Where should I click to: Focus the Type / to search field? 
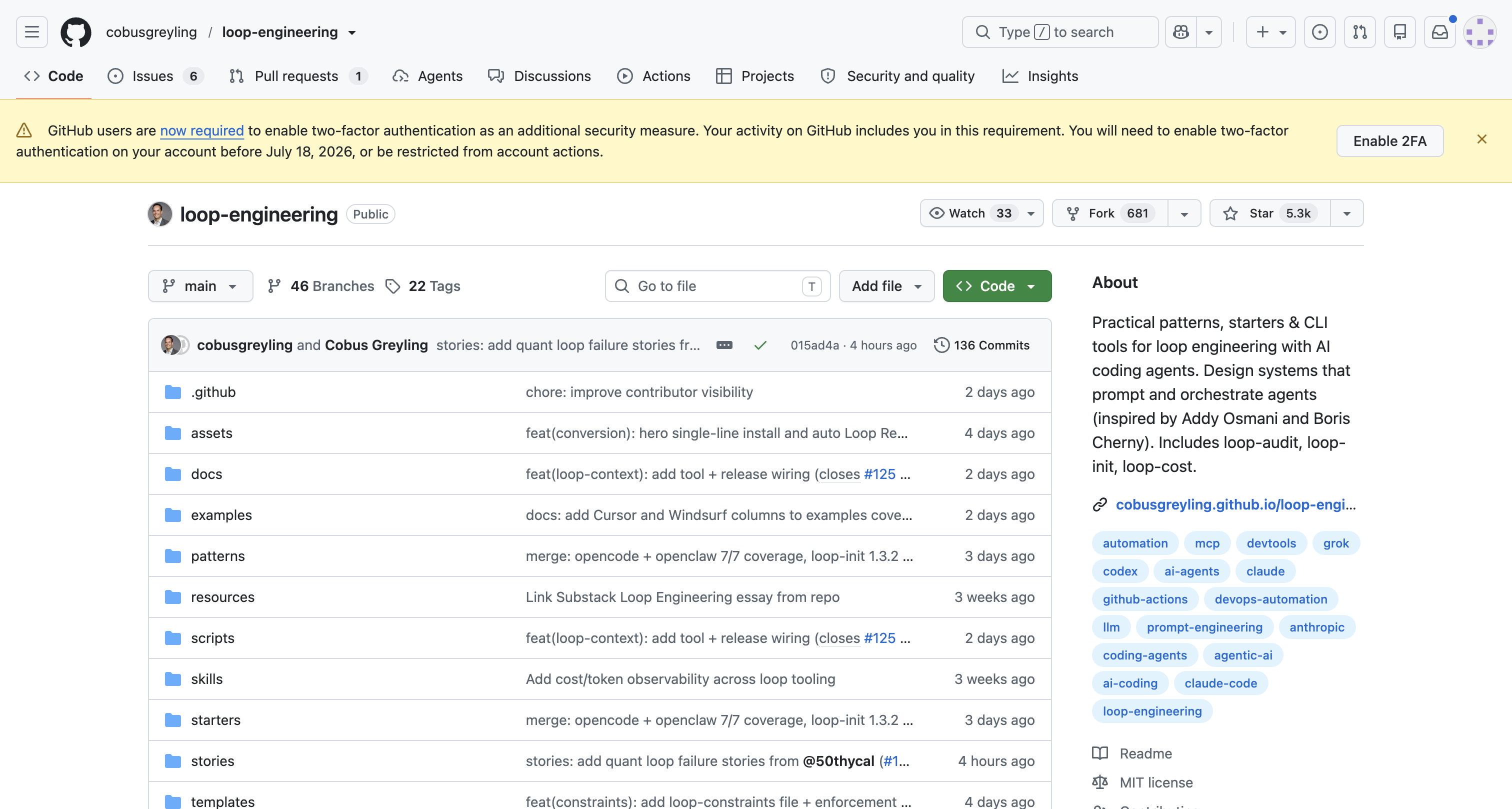pos(1059,31)
